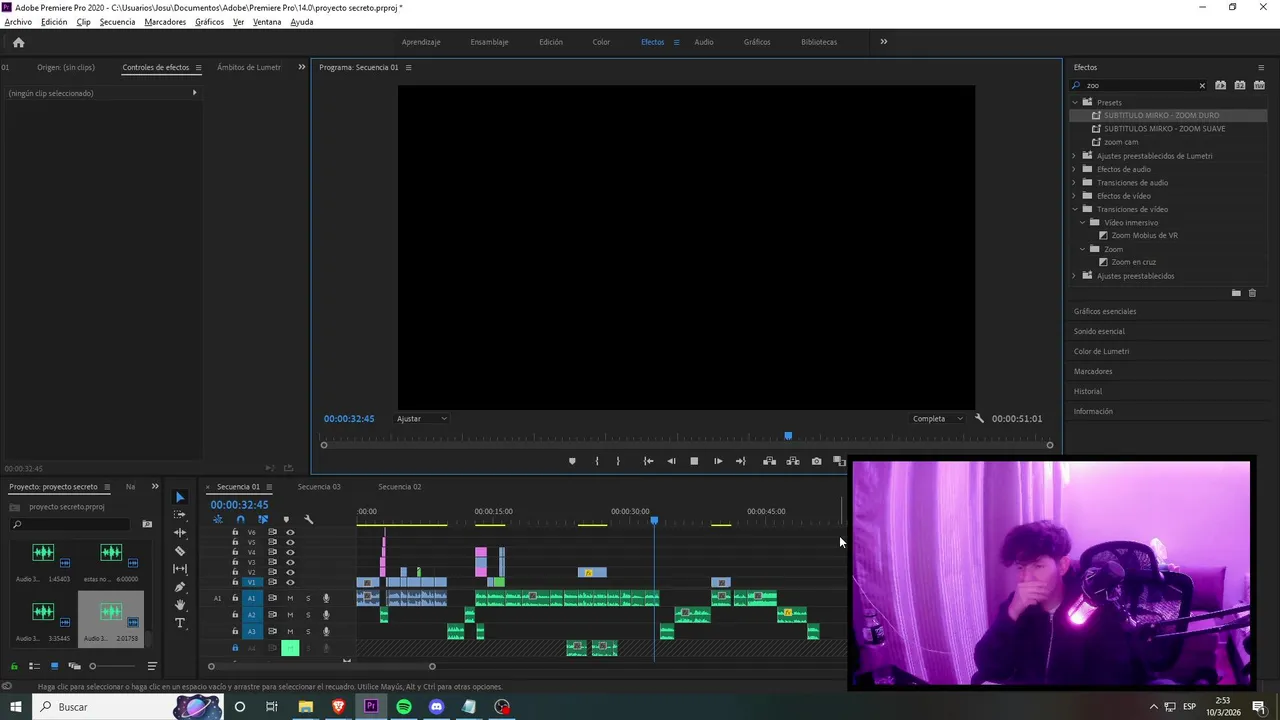Screen dimensions: 1280x720
Task: Expand Efectos de audio folder
Action: (x=1075, y=169)
